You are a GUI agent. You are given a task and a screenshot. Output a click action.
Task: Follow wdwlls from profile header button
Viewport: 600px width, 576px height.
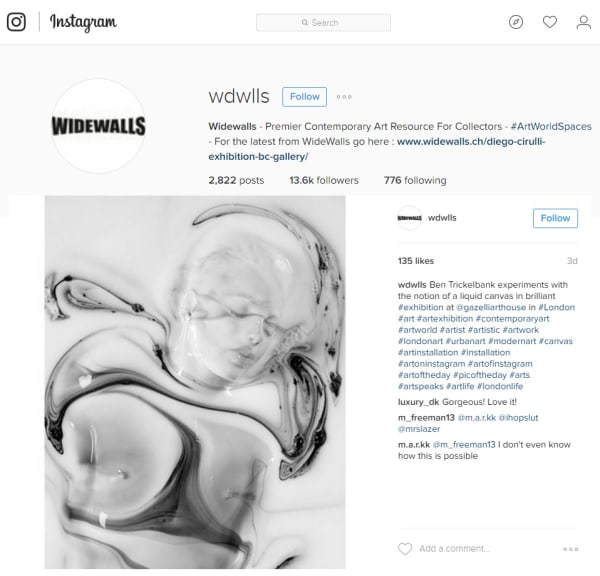(x=305, y=96)
